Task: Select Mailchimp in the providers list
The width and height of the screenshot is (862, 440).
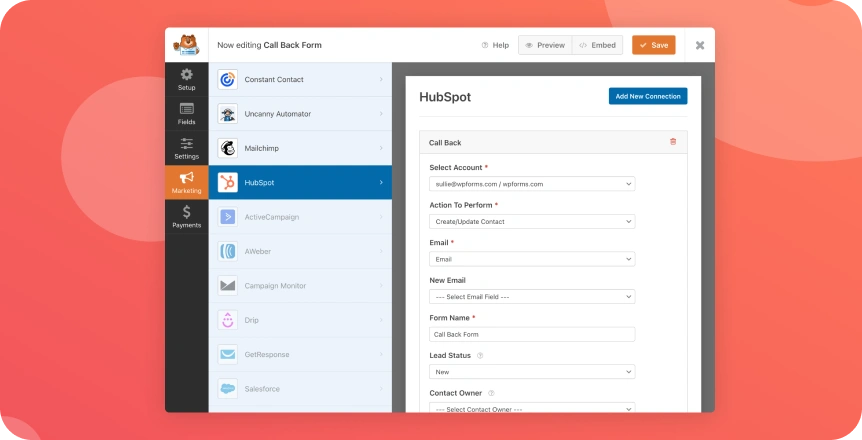Action: (x=300, y=148)
